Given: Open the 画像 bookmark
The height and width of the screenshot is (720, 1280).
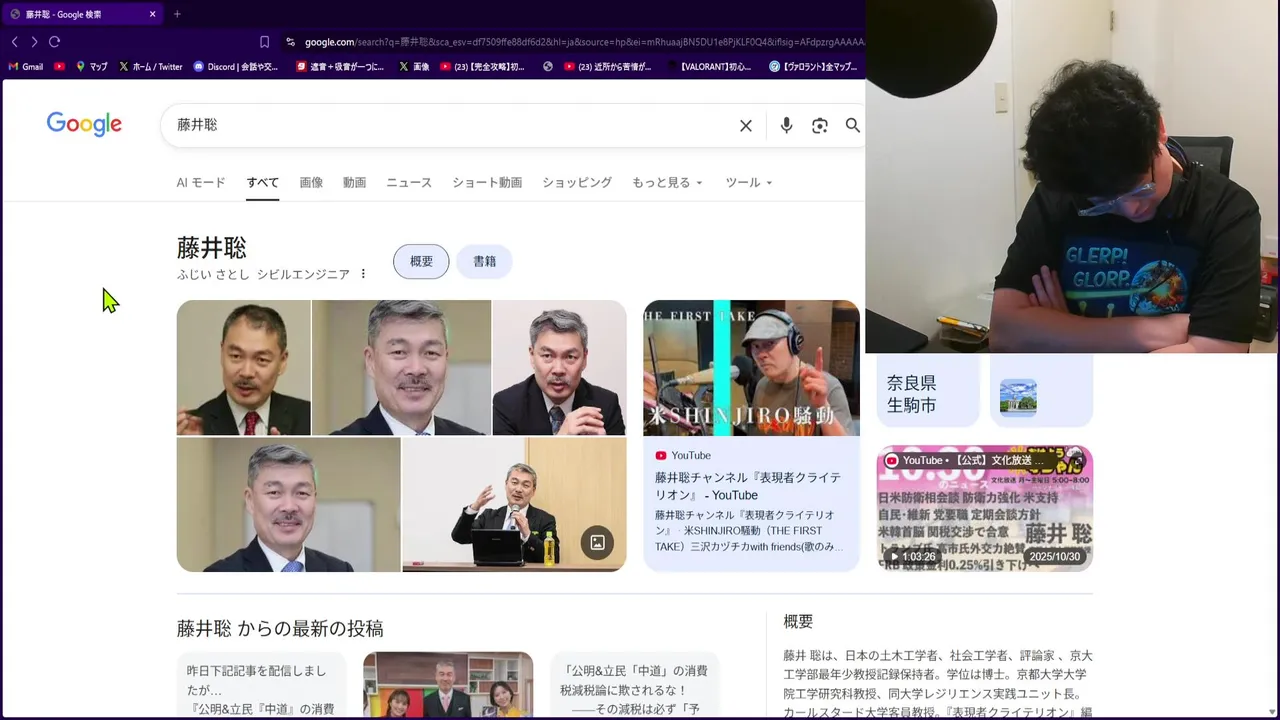Looking at the screenshot, I should (x=414, y=67).
